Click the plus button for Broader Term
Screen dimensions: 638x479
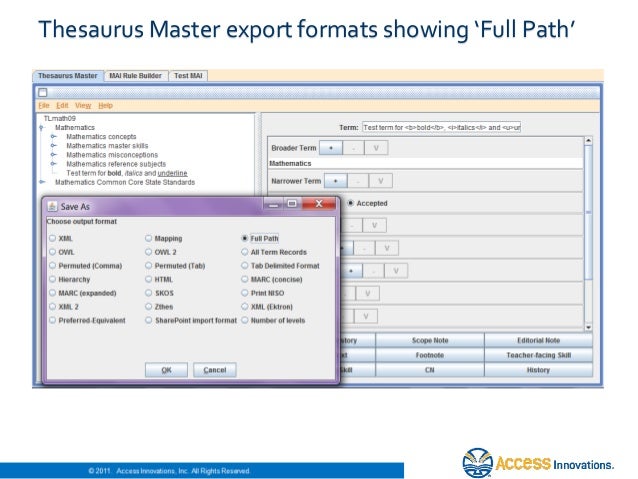click(x=331, y=148)
